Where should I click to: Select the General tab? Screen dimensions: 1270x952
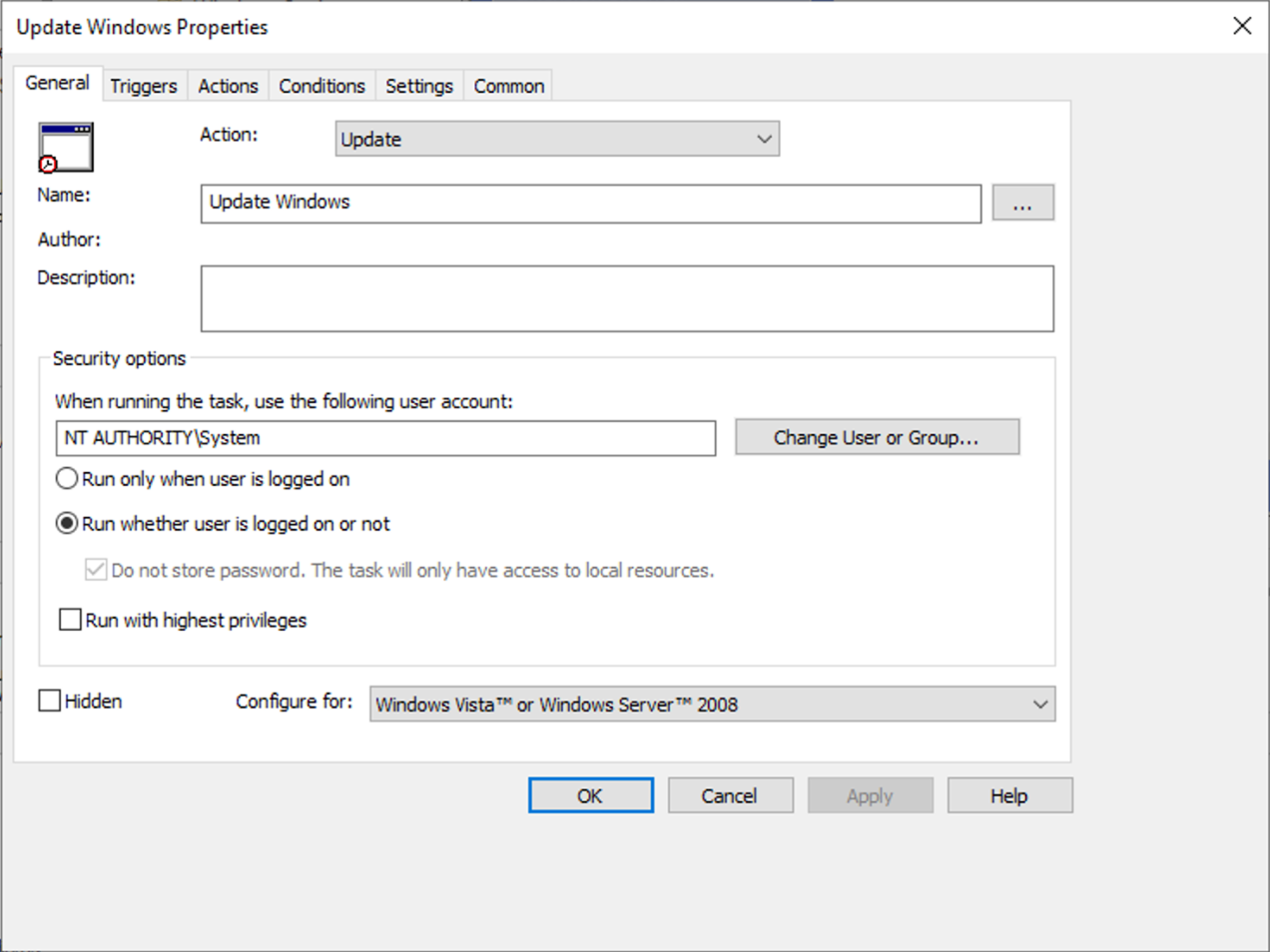pyautogui.click(x=57, y=83)
